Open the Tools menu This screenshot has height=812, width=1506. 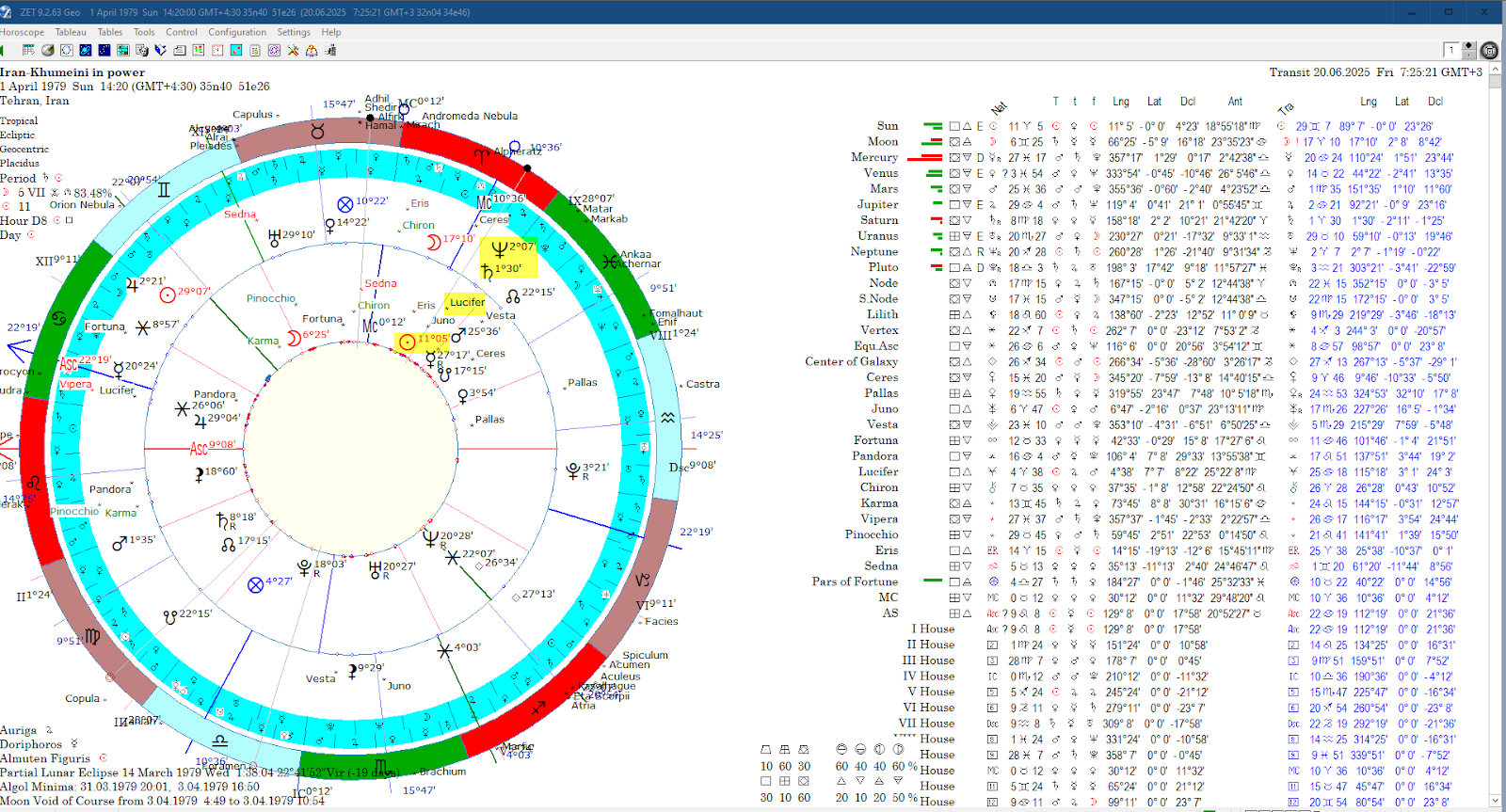click(144, 32)
